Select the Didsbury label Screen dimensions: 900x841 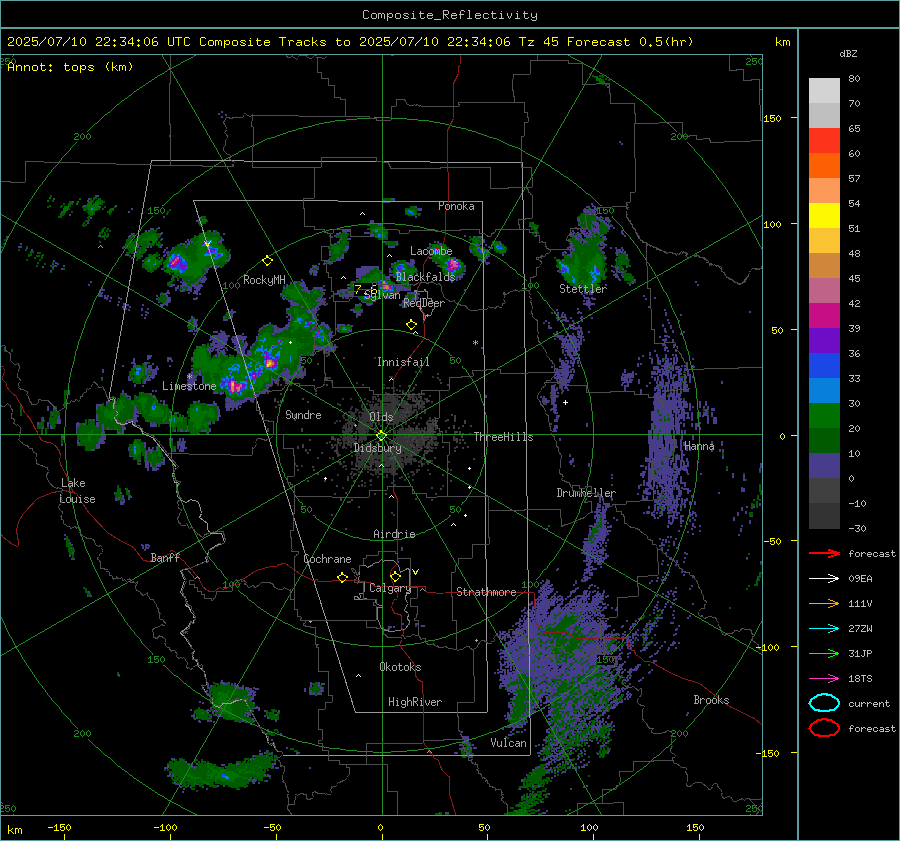[x=377, y=448]
